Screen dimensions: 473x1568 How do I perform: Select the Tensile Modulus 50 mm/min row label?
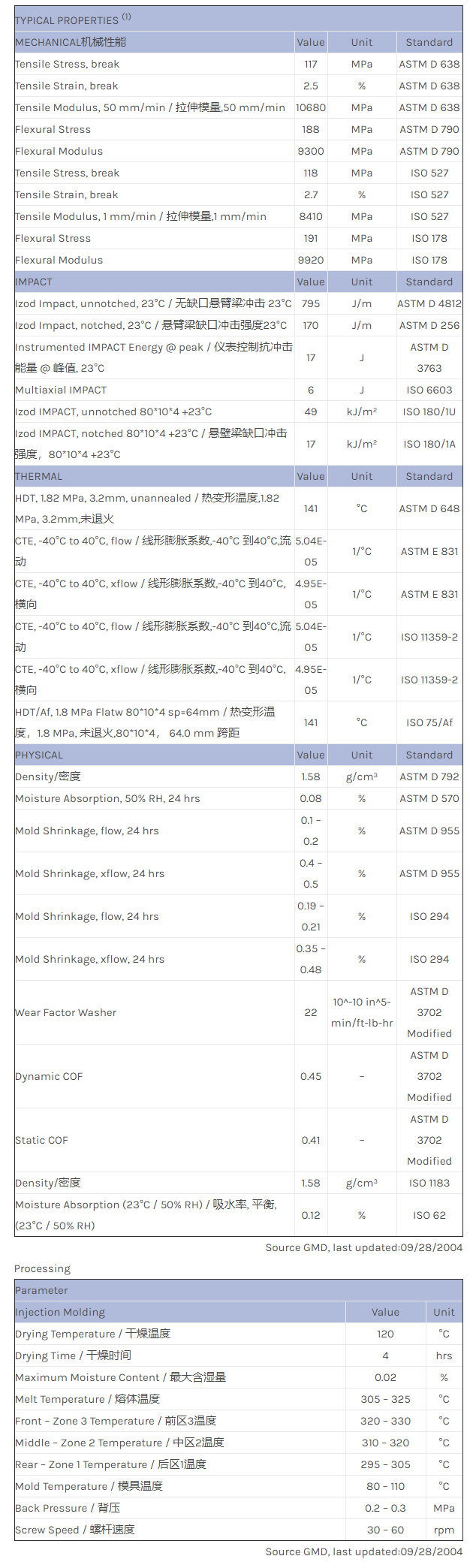150,108
